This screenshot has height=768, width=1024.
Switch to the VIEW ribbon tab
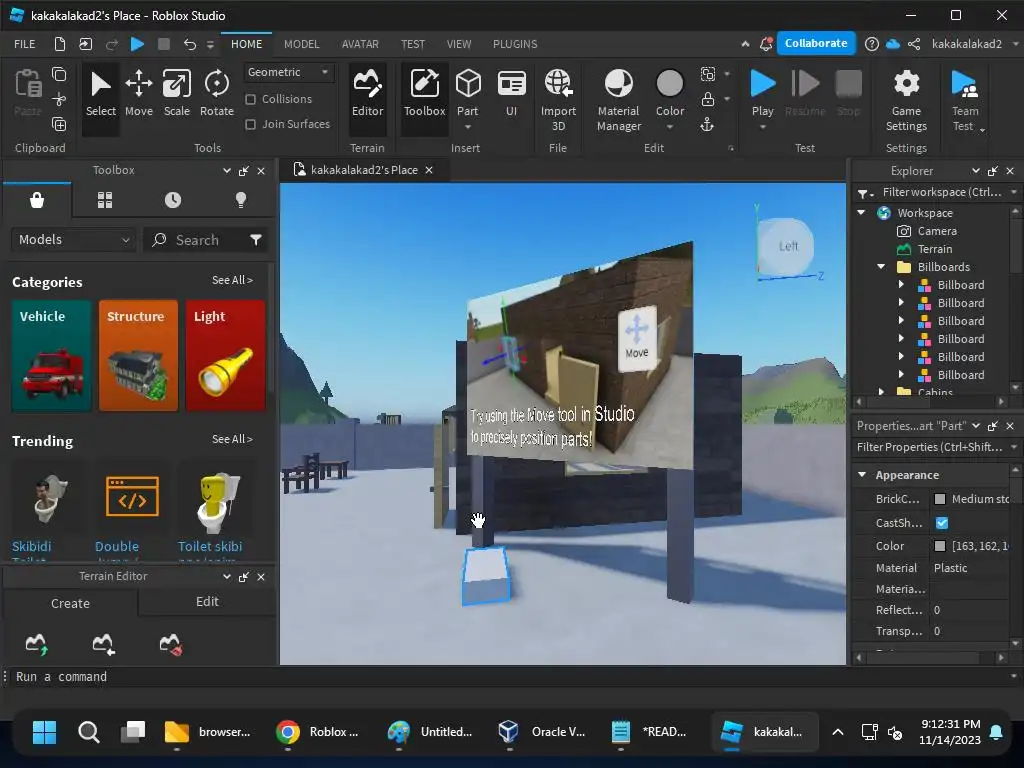point(458,44)
